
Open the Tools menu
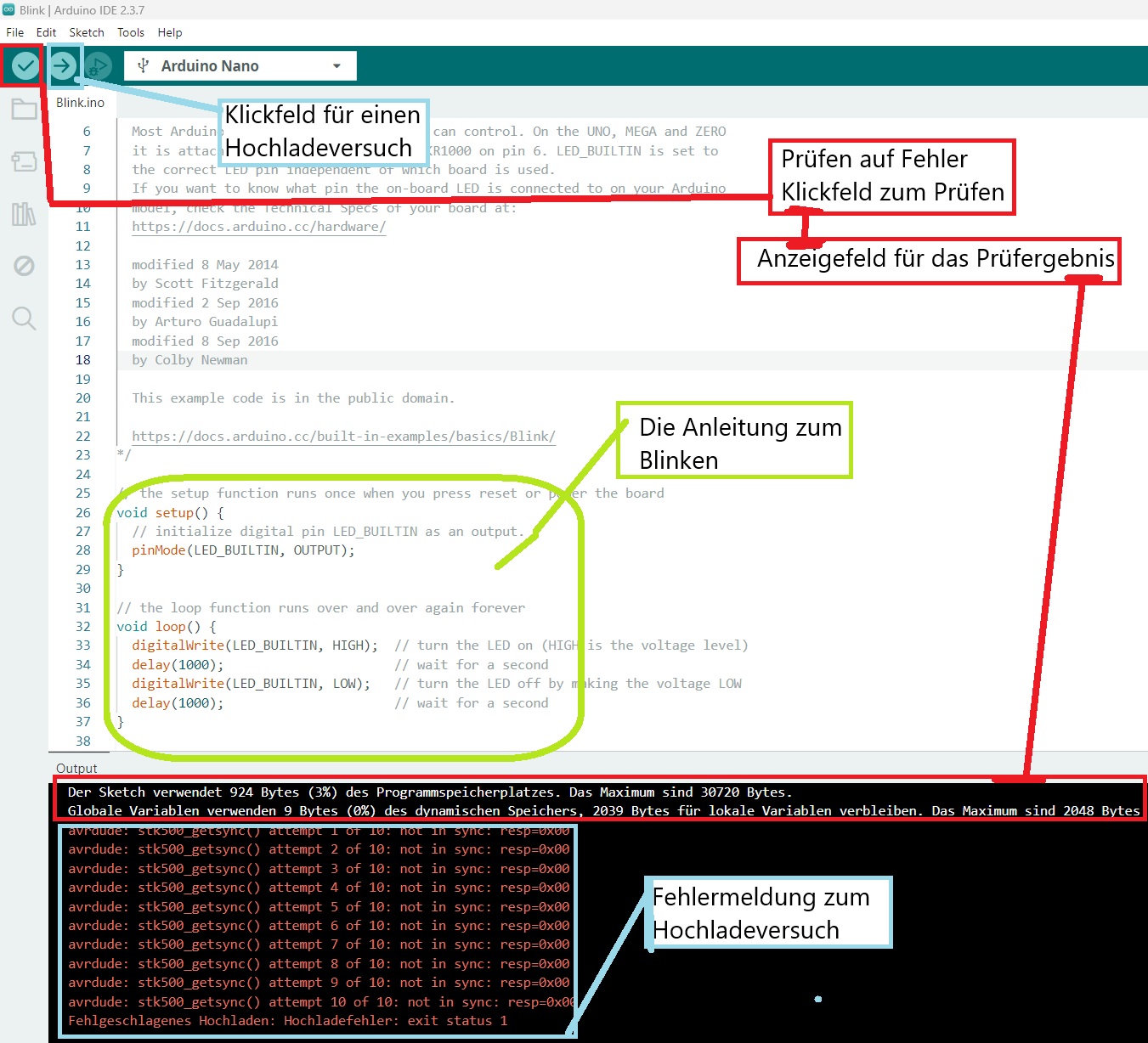coord(131,32)
